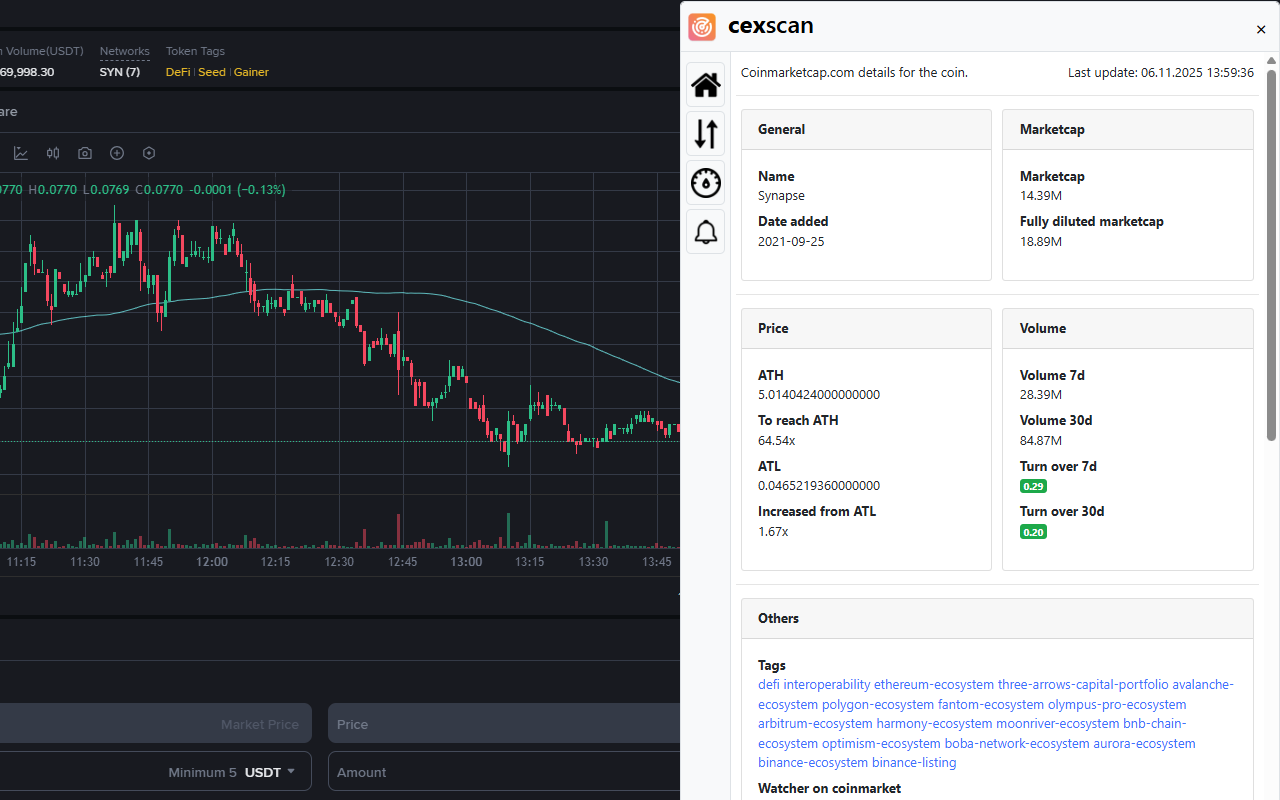1280x800 pixels.
Task: Open the defi tag link
Action: click(x=769, y=685)
